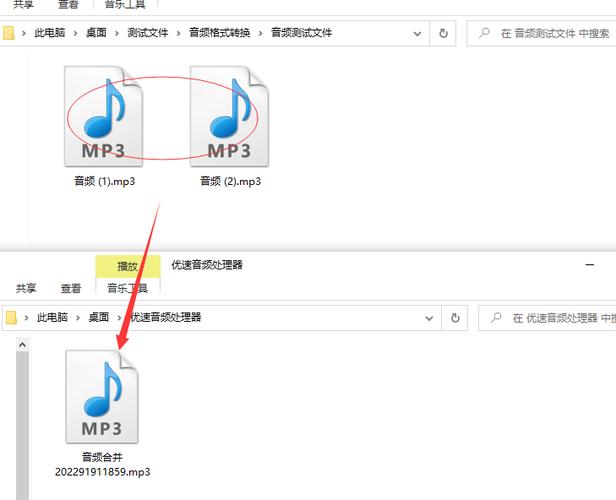The height and width of the screenshot is (500, 616).
Task: Open the 音乐工具 tab in the lower window
Action: click(x=127, y=288)
